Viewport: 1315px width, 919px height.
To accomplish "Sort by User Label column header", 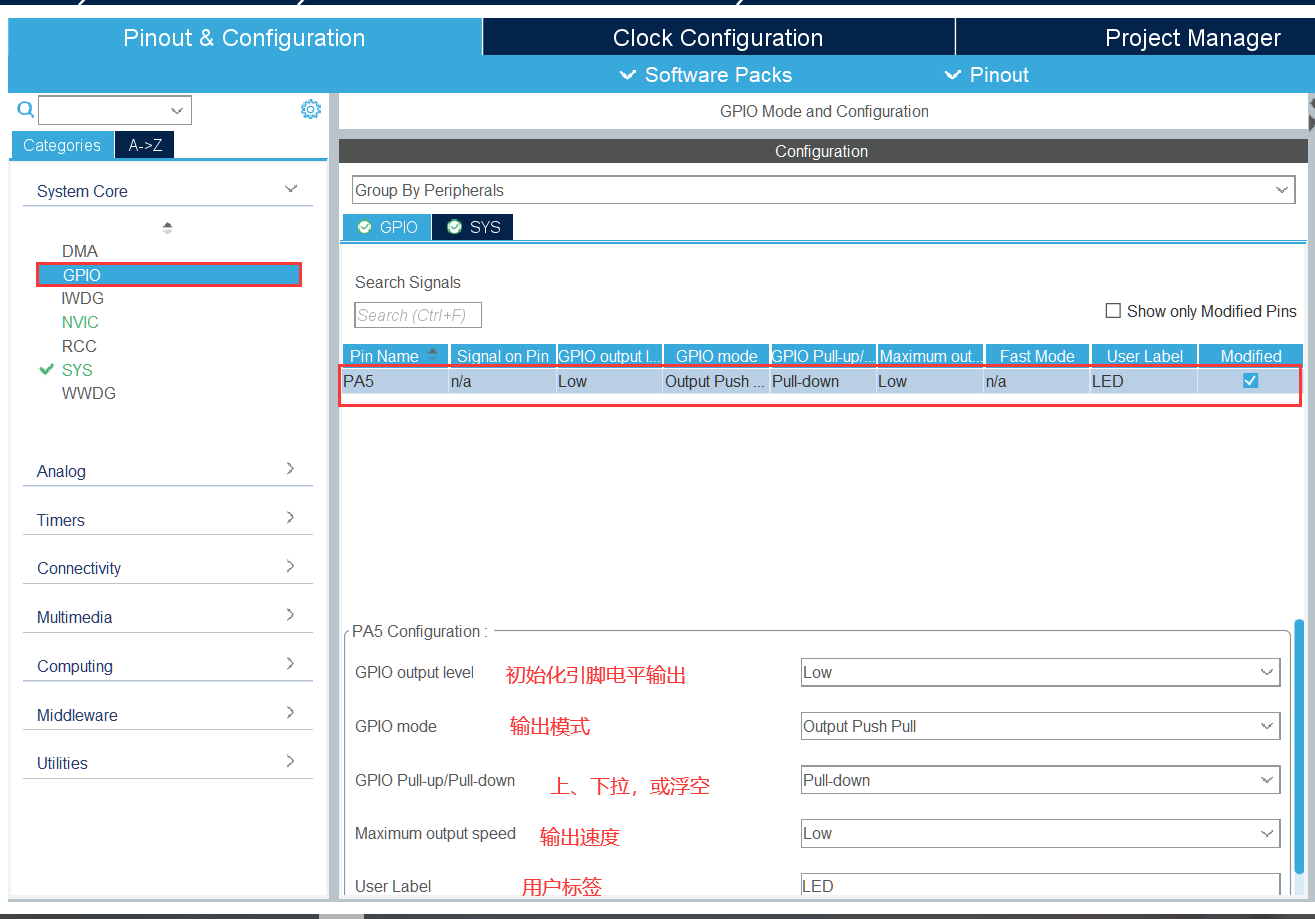I will click(1144, 355).
